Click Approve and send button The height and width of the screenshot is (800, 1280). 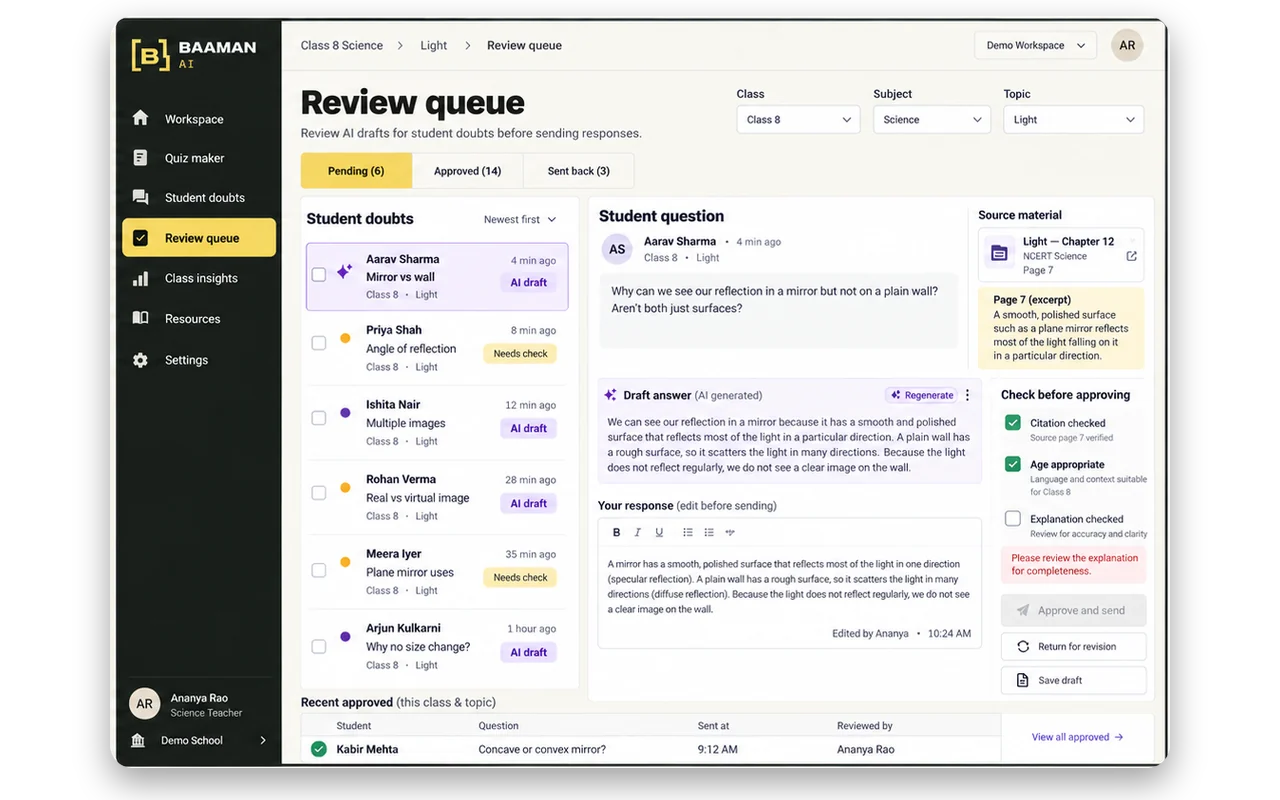point(1074,610)
